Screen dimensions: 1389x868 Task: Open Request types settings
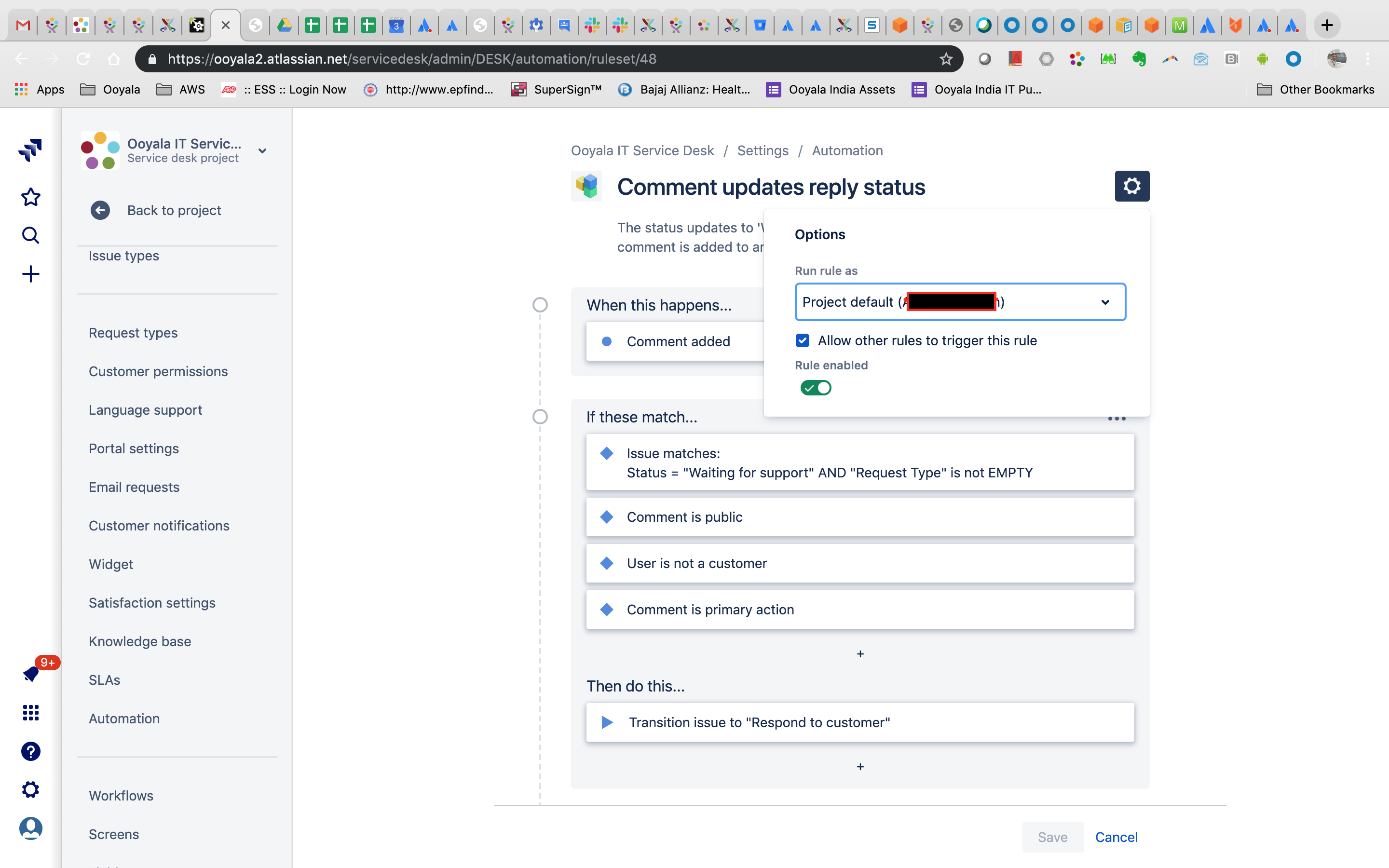pos(133,332)
